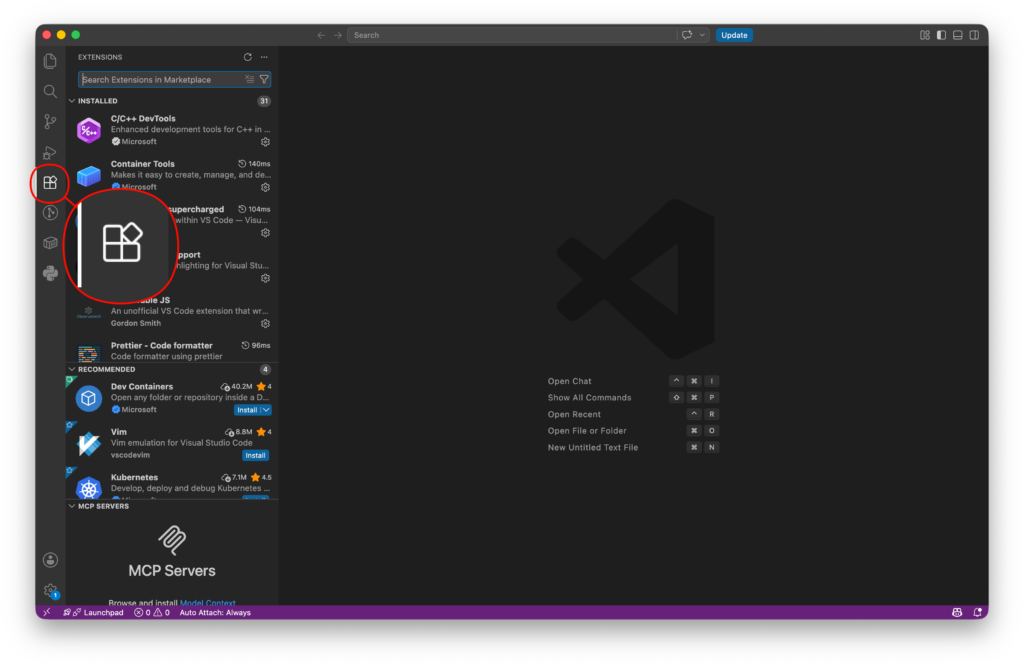Viewport: 1024px width, 666px height.
Task: Clear extensions search results
Action: (249, 79)
